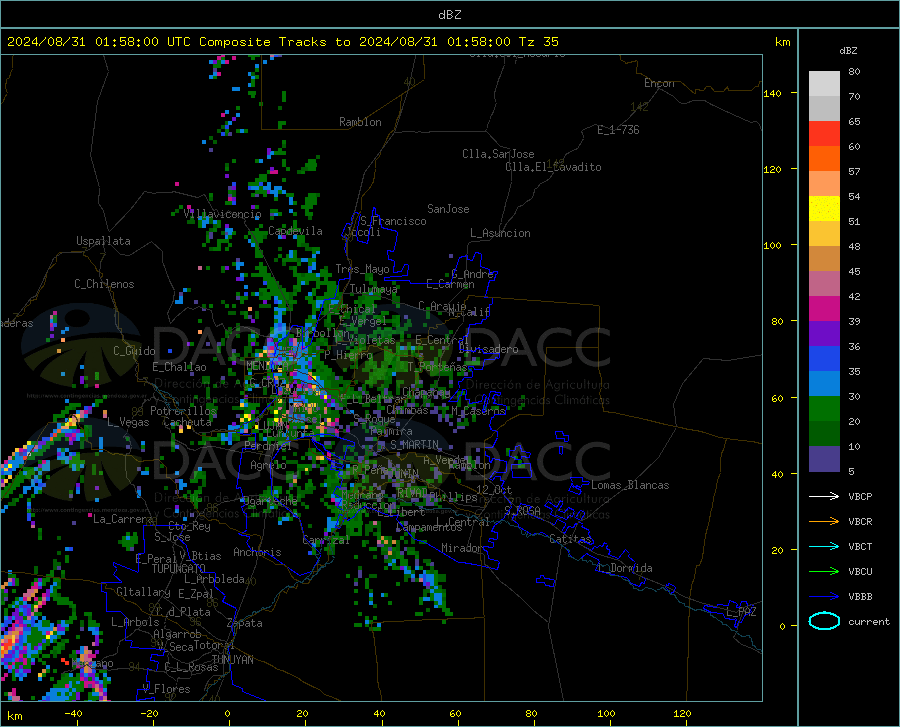
Task: Click the Zapata map label
Action: (x=245, y=623)
